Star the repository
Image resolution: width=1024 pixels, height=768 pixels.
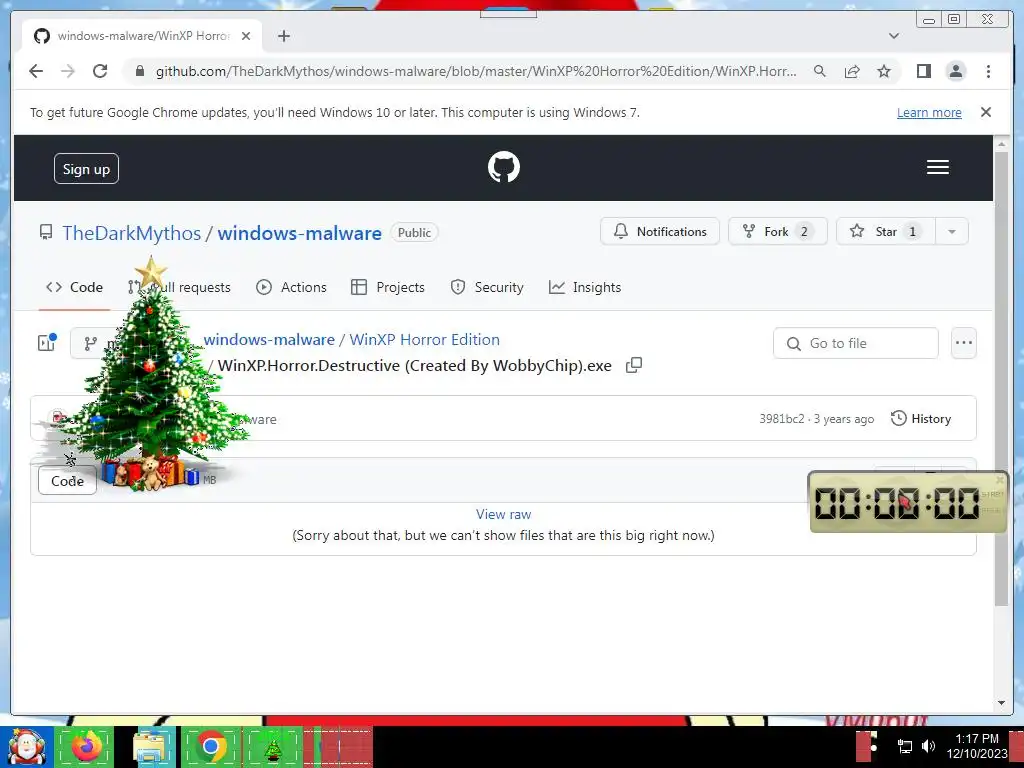tap(886, 231)
